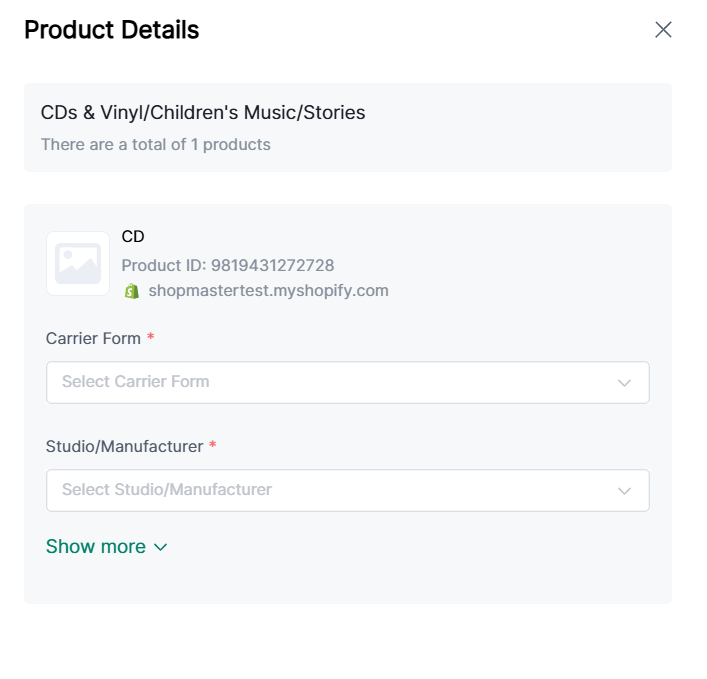Viewport: 707px width, 679px height.
Task: Click the Carrier Form chevron arrow
Action: [624, 383]
